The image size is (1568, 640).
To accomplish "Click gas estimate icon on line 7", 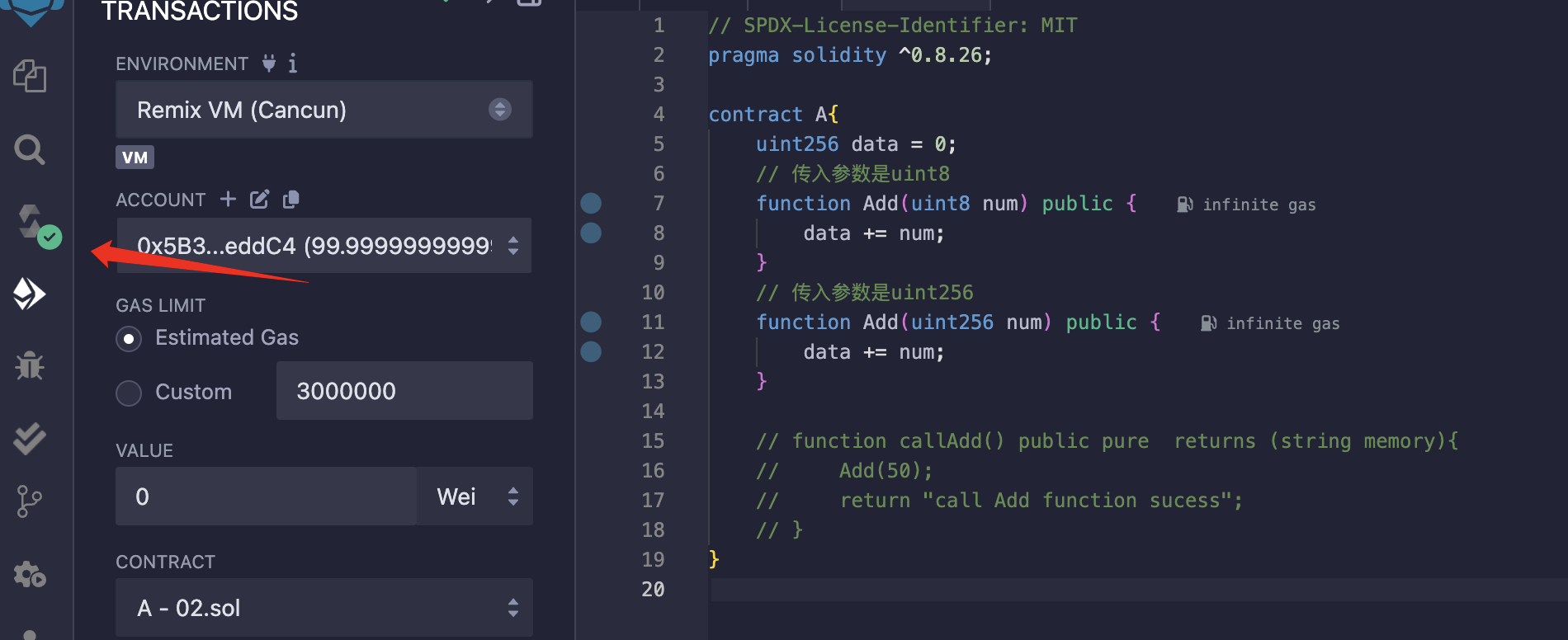I will point(1184,205).
